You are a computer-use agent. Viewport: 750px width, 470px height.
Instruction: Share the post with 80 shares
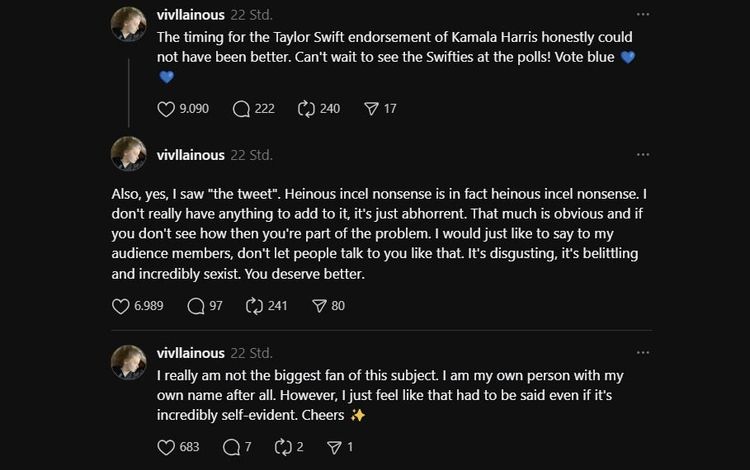319,305
